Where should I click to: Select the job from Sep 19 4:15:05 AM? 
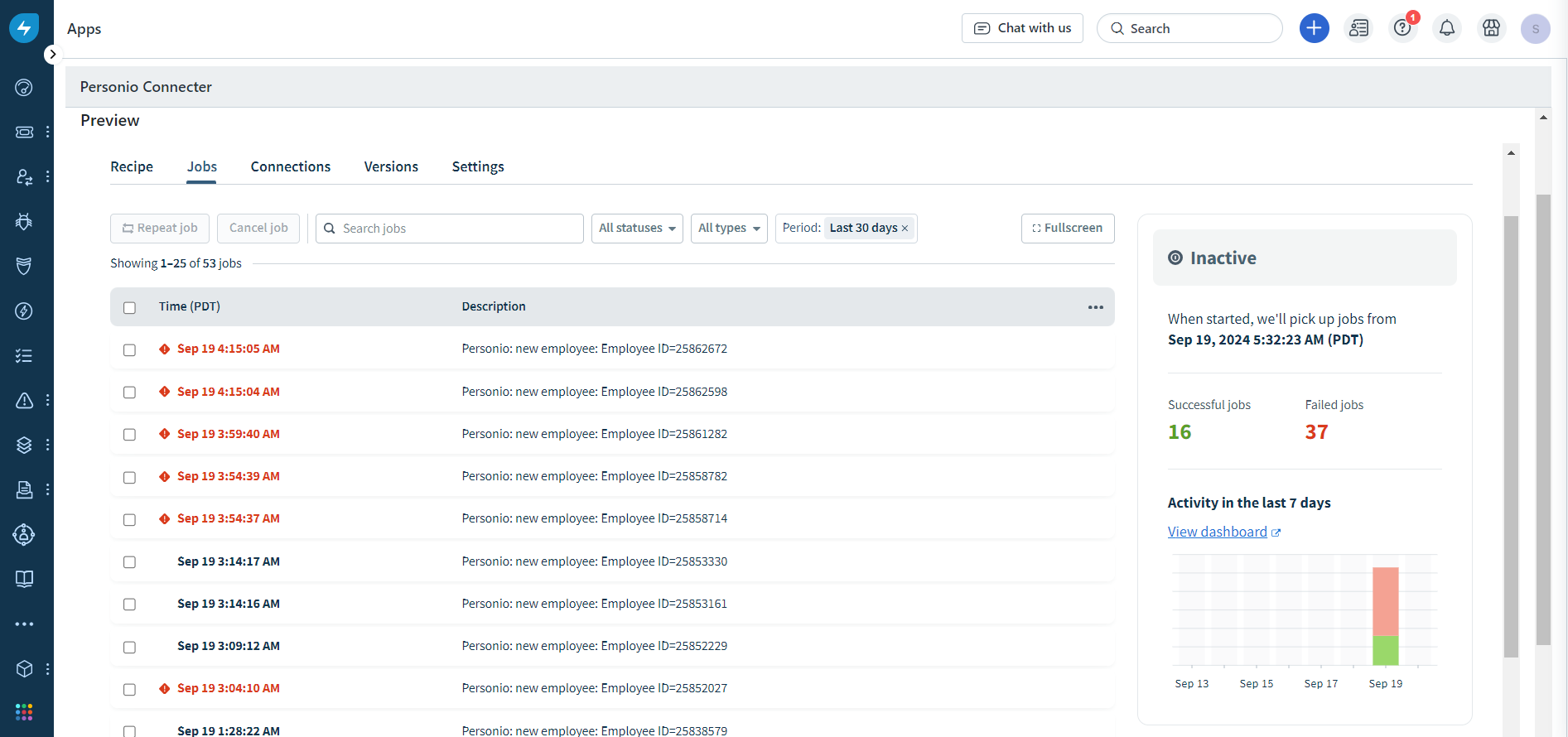click(x=129, y=350)
